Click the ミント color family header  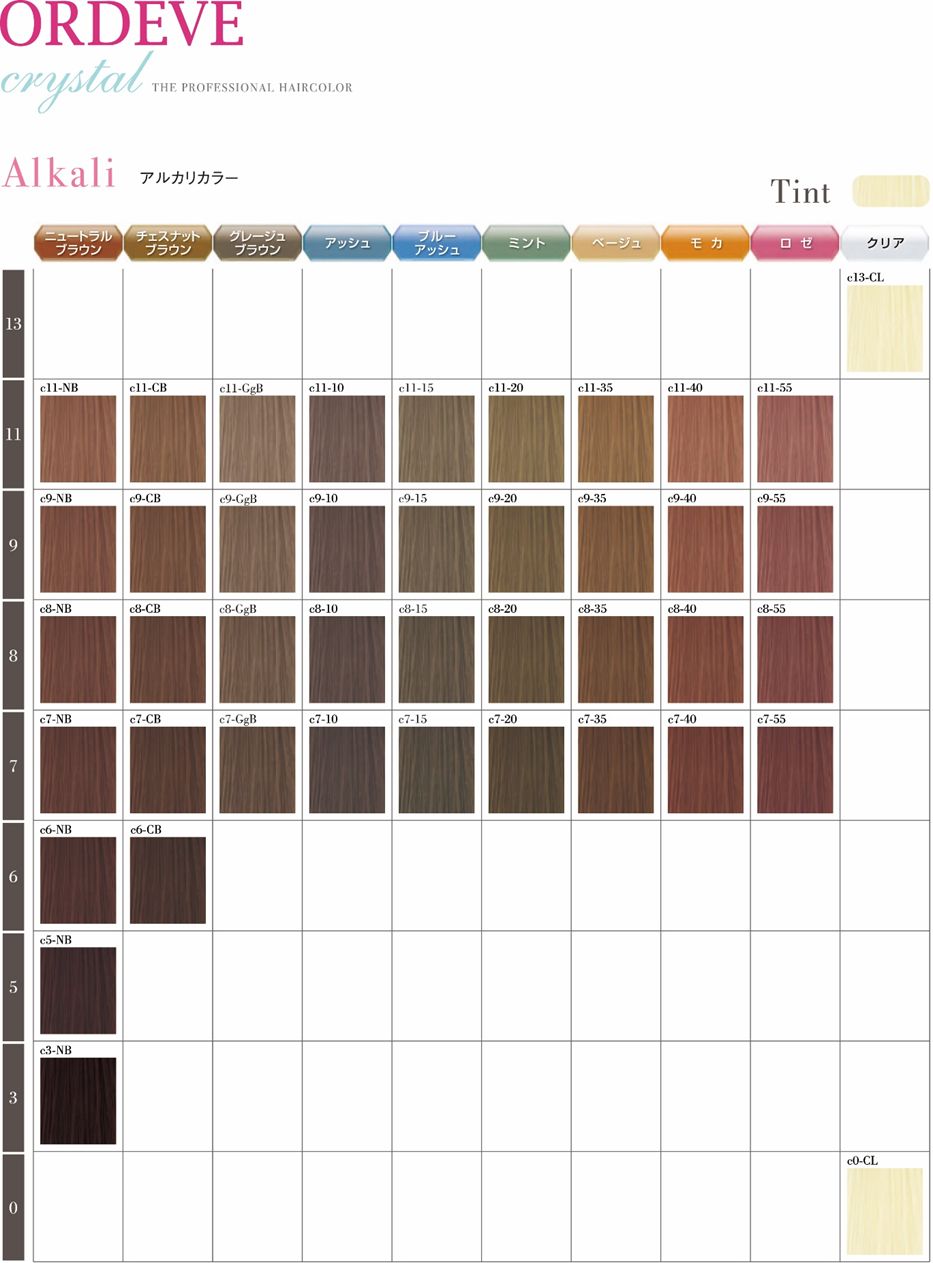point(526,243)
